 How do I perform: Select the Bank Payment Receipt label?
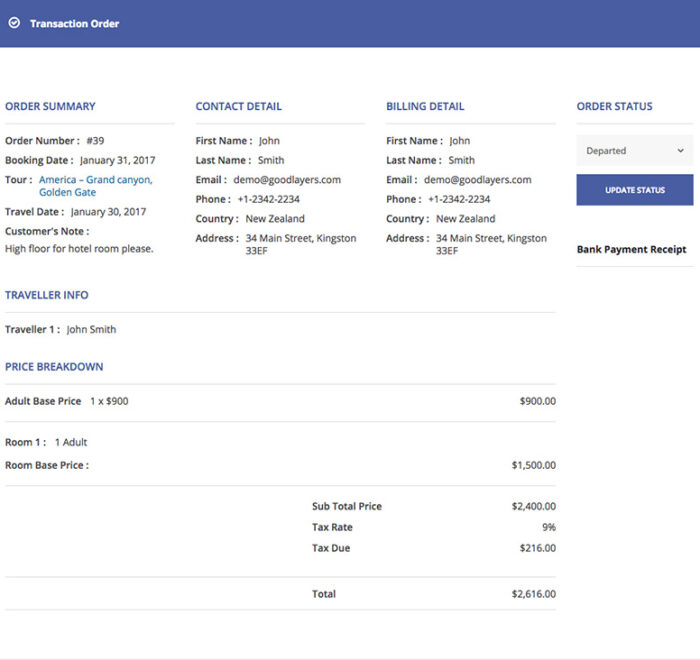[631, 249]
